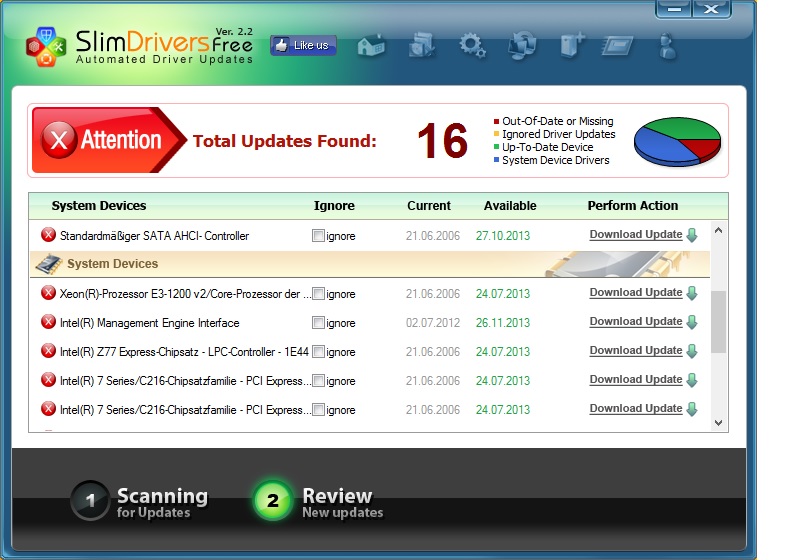Click the Like us thumbs-up button
This screenshot has width=791, height=560.
[x=303, y=45]
